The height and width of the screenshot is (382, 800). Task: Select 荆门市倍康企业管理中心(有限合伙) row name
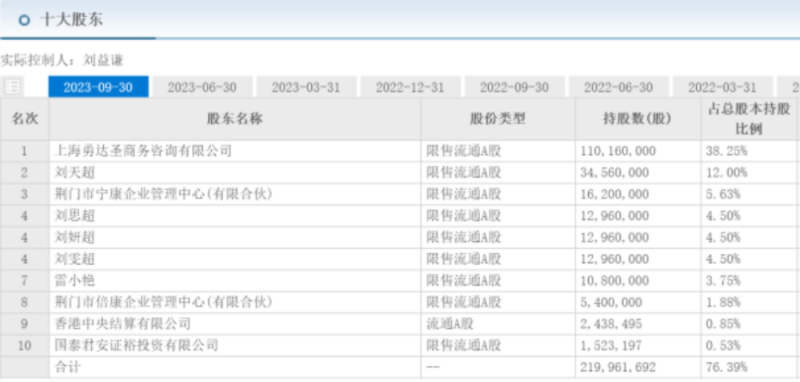(164, 302)
